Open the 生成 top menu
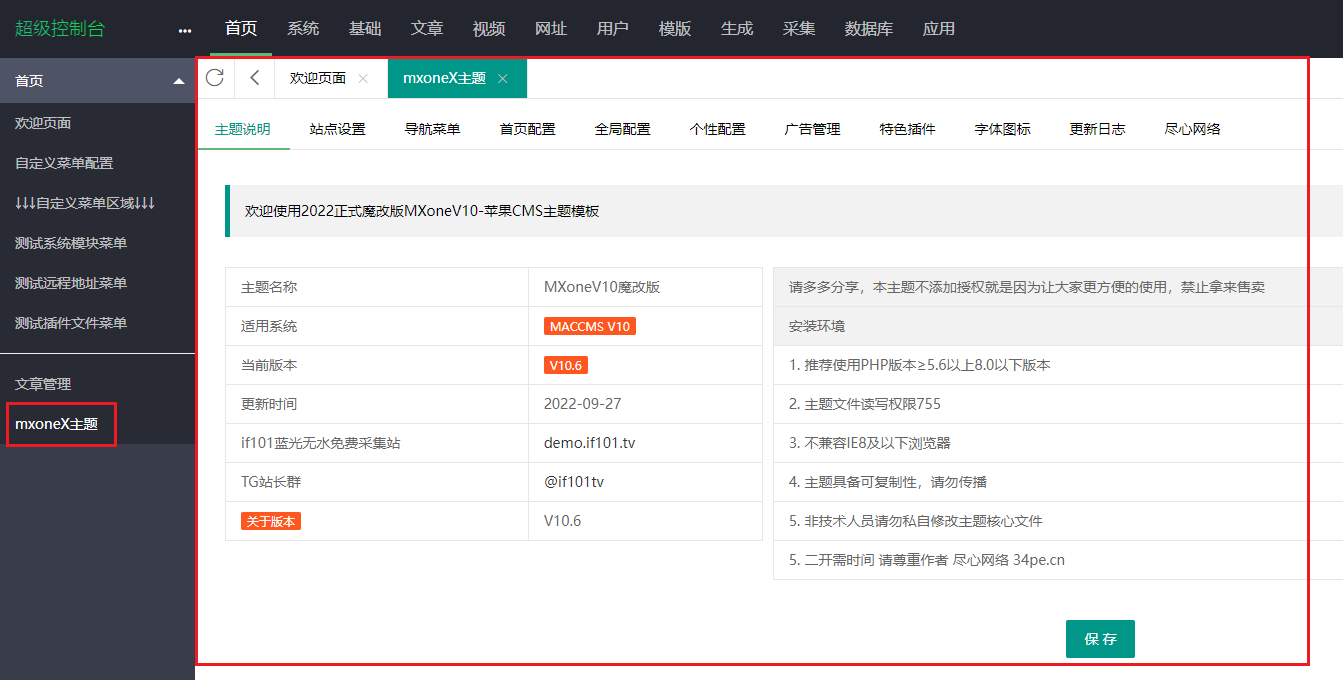1343x680 pixels. point(737,29)
